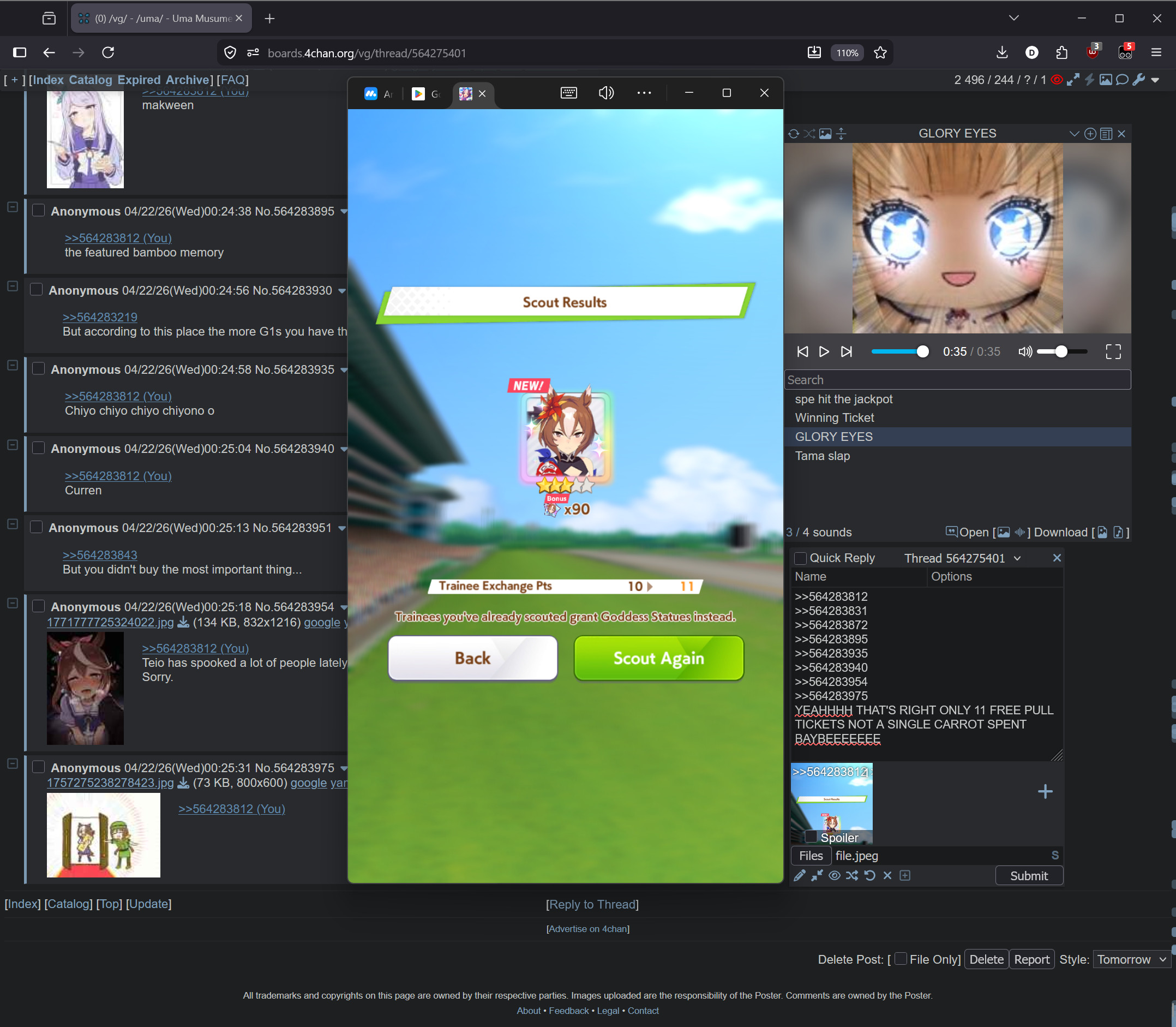
Task: Click the repeat icon in sound player
Action: pyautogui.click(x=793, y=134)
